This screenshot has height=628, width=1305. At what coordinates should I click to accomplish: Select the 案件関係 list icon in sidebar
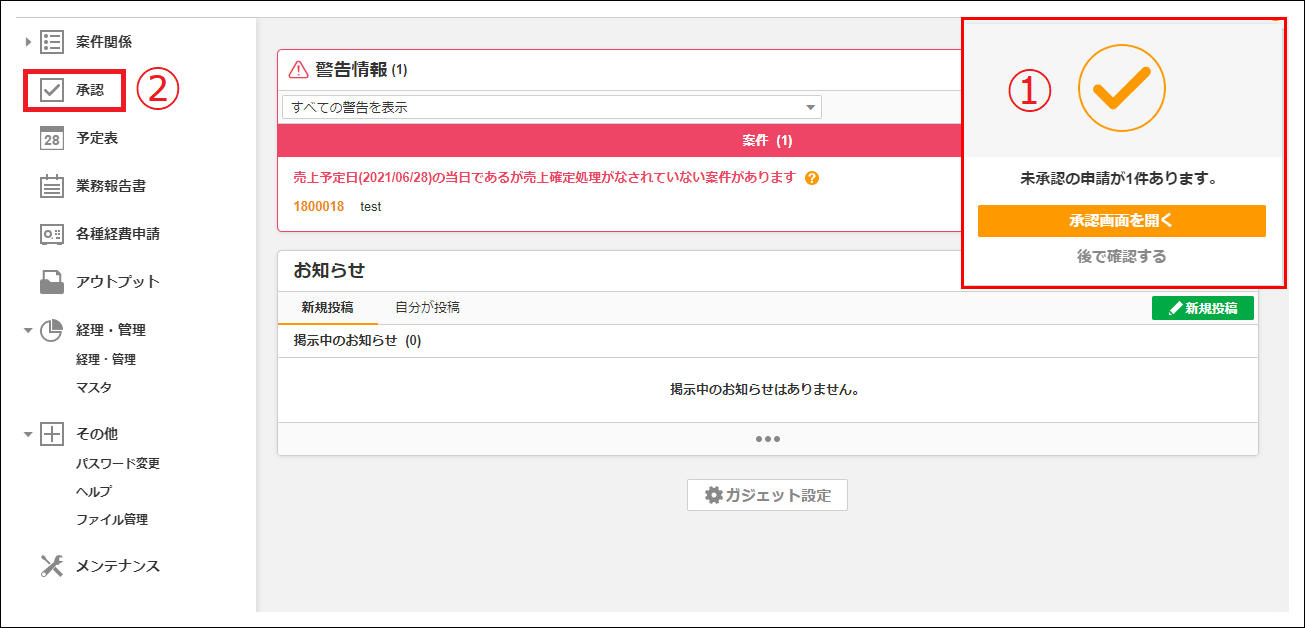pyautogui.click(x=54, y=41)
